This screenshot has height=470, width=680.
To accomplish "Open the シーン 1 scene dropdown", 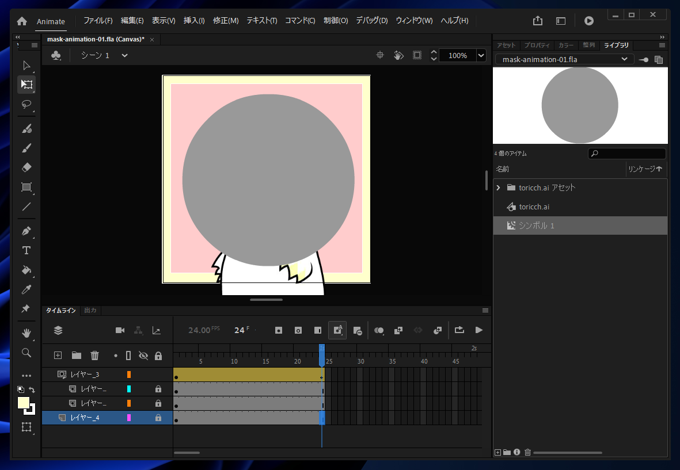I will (x=124, y=56).
